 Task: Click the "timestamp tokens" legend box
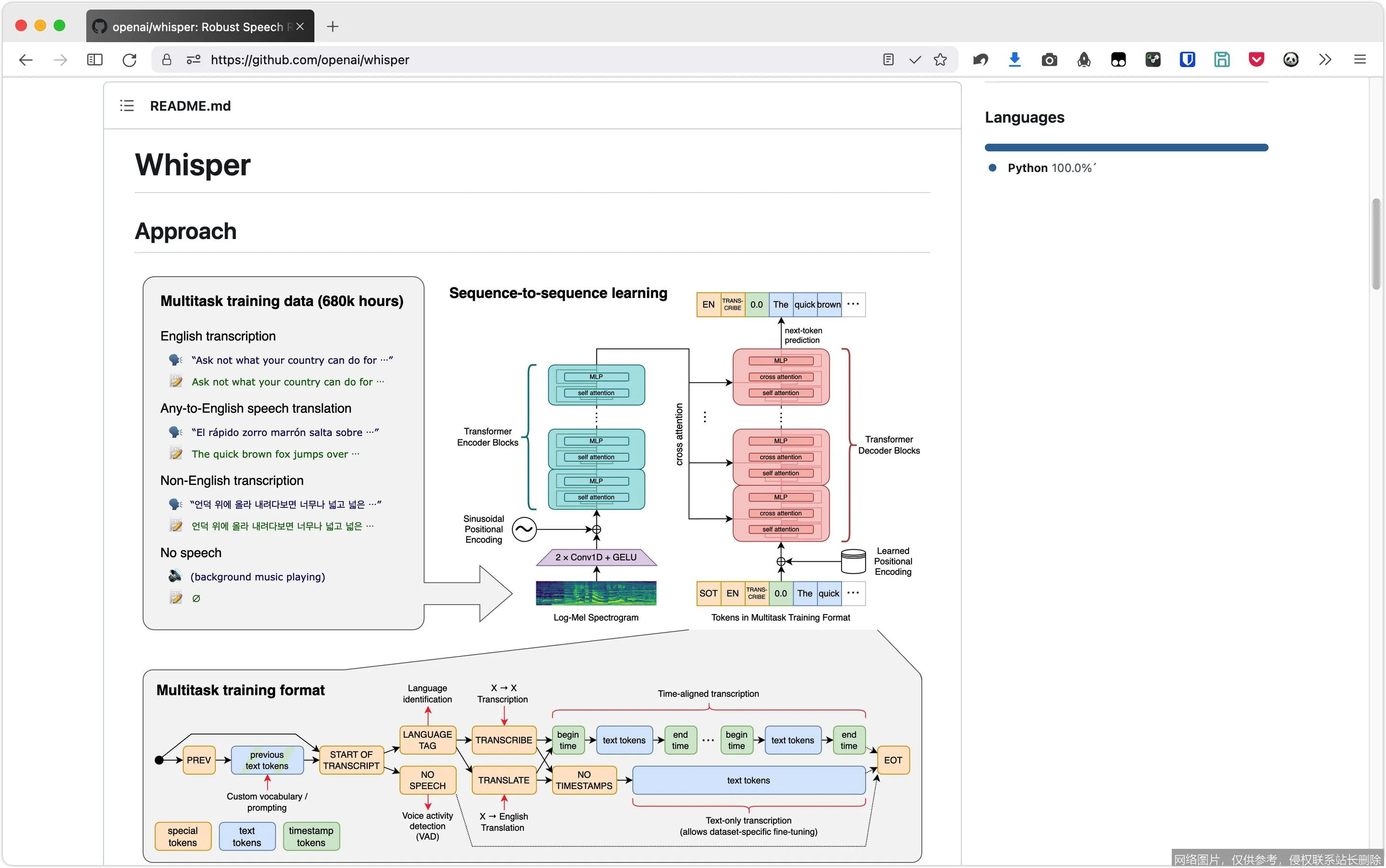click(311, 836)
